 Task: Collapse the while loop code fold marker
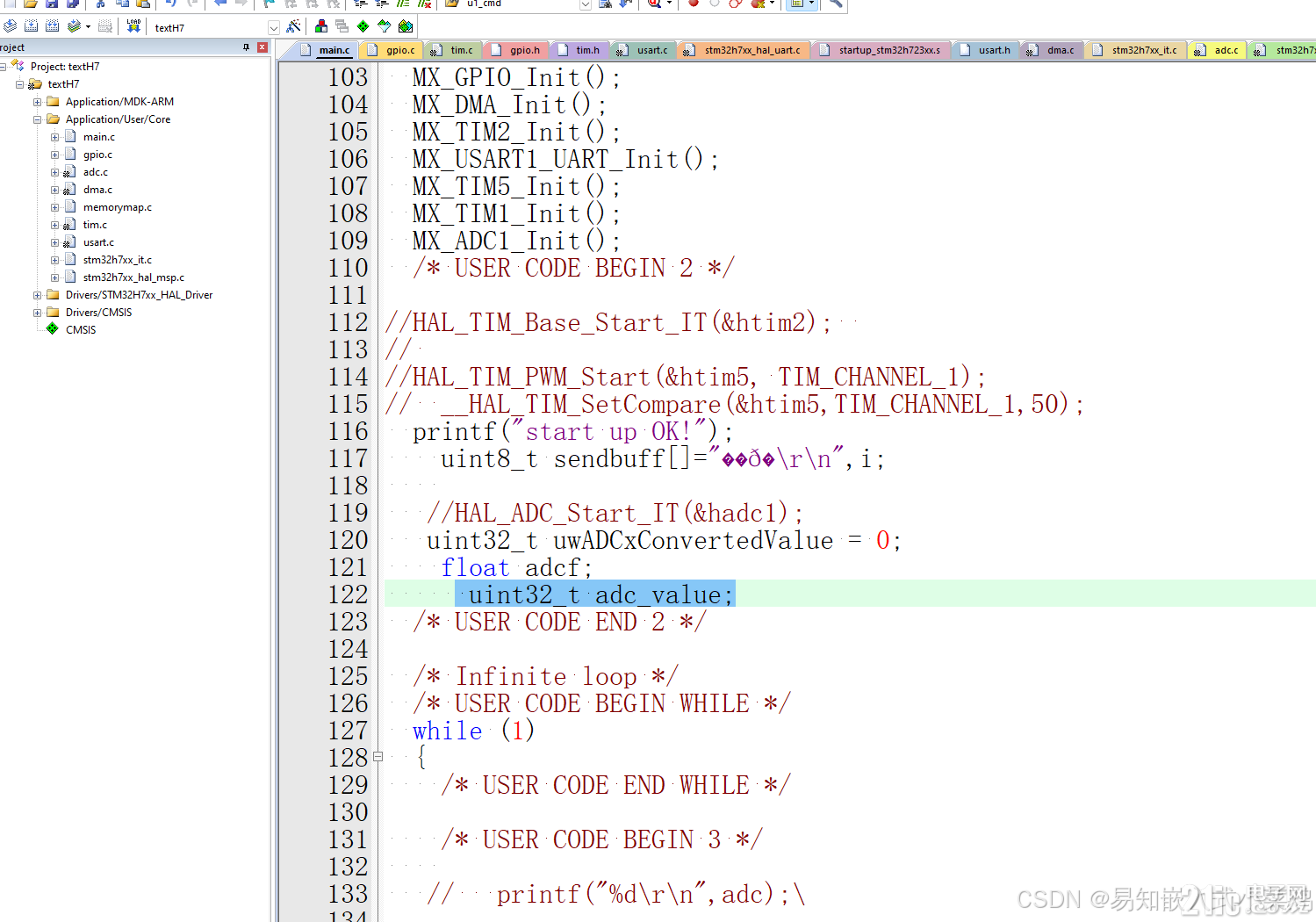click(x=378, y=756)
